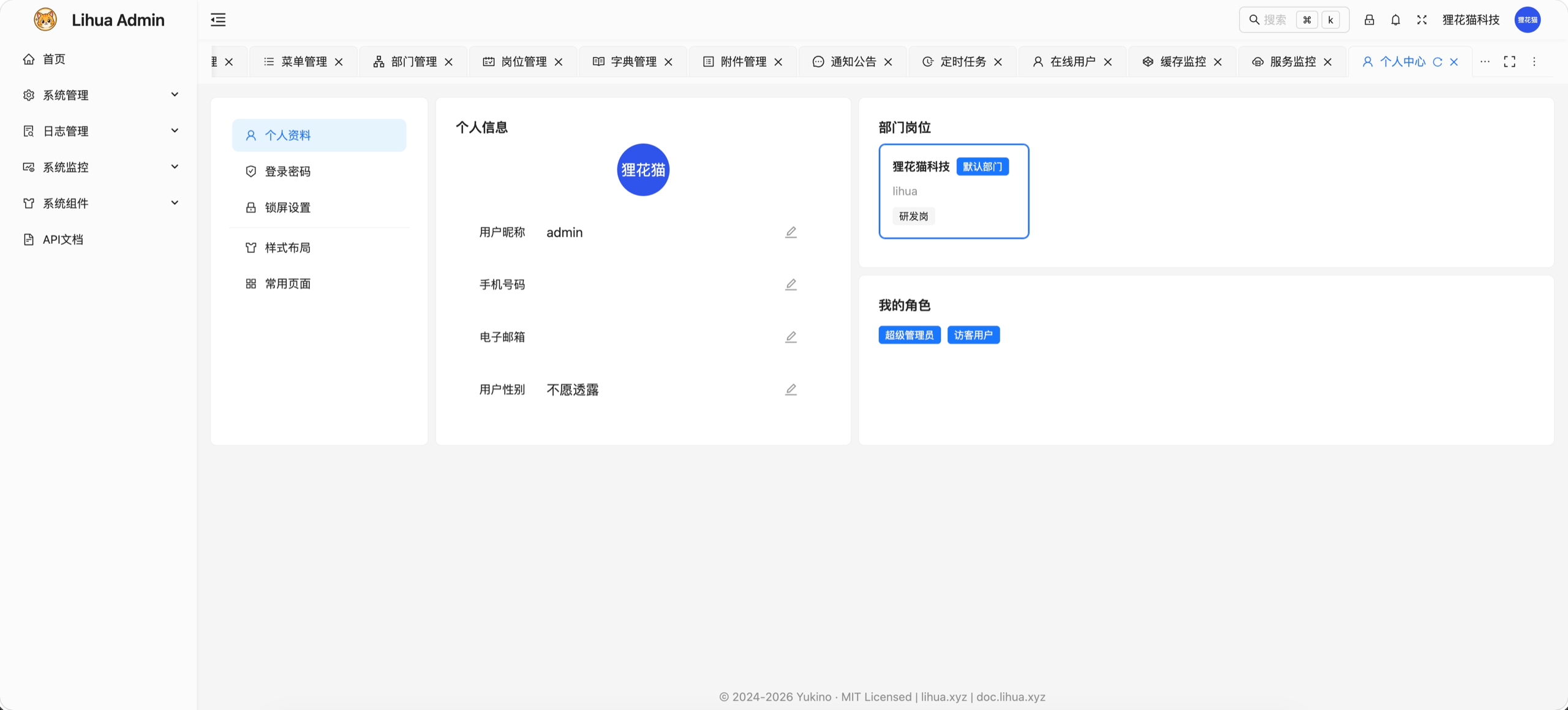Select the 狸花猫科技 department card
Viewport: 1568px width, 710px height.
click(954, 191)
